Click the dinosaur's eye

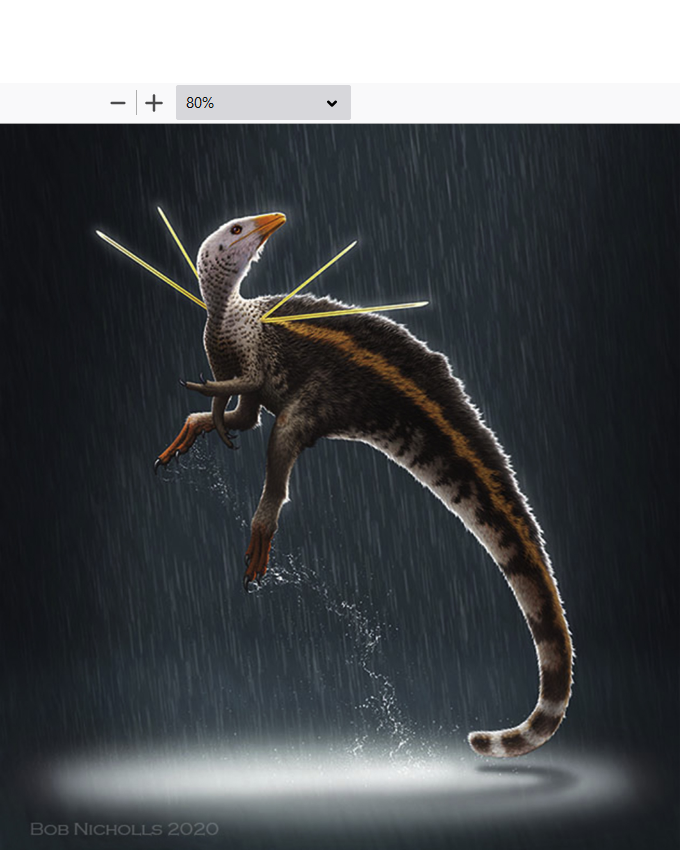(236, 229)
